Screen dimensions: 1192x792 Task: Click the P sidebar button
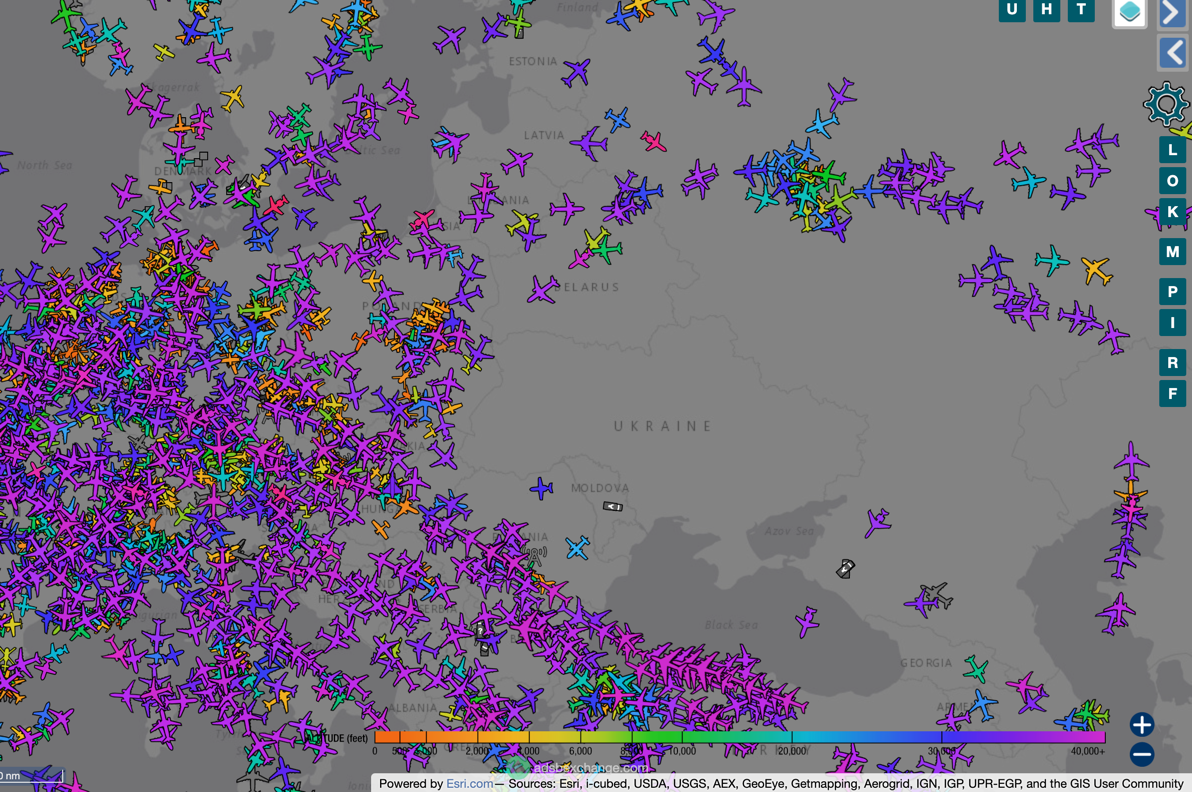coord(1171,291)
